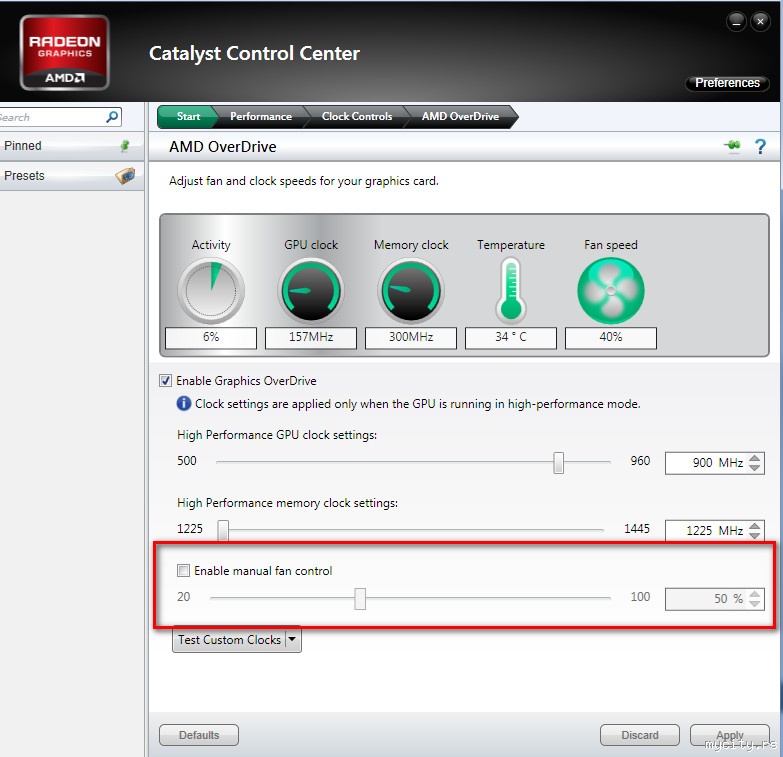This screenshot has width=783, height=757.
Task: Click the Memory clock gauge
Action: click(411, 291)
